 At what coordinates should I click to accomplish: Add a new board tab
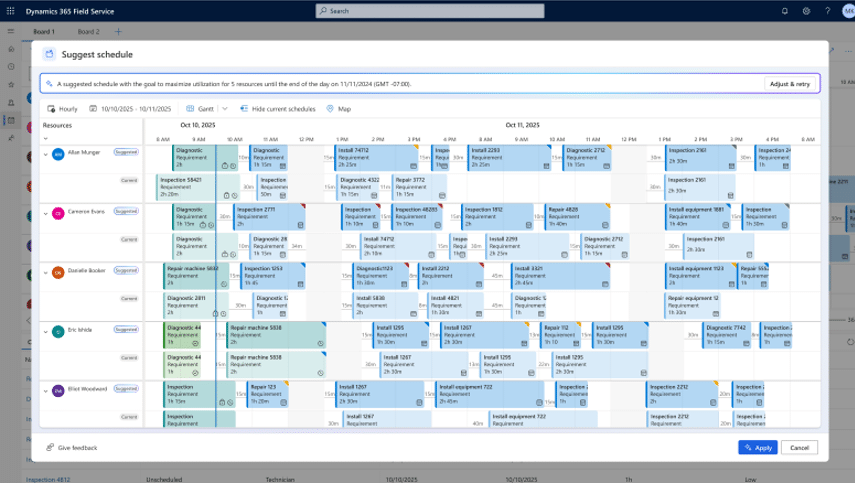coord(117,31)
